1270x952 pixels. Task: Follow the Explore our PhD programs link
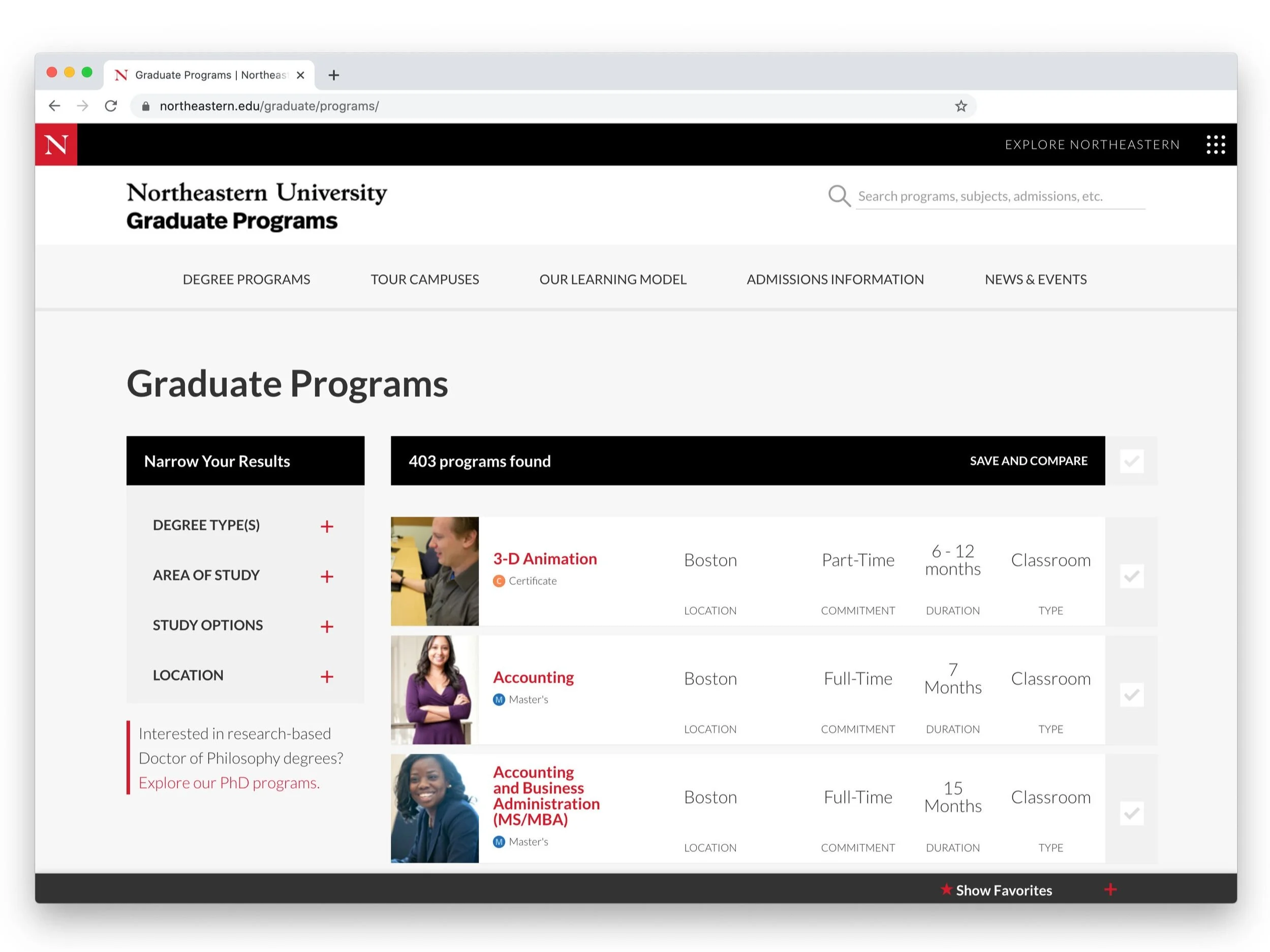229,783
